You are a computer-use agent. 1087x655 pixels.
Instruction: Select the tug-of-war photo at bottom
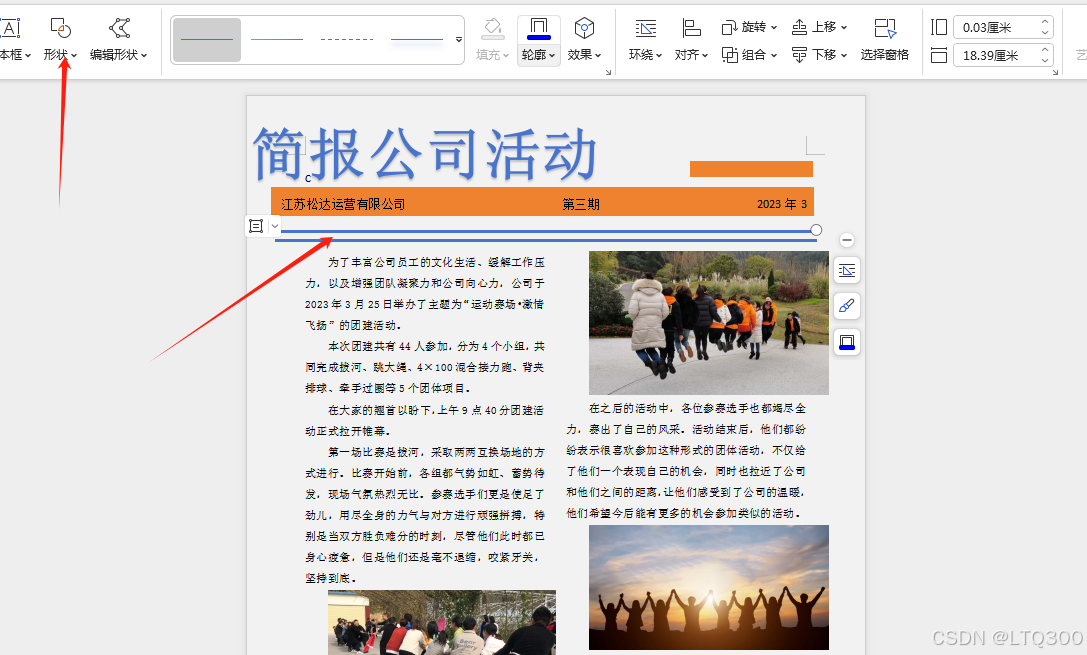coord(442,622)
